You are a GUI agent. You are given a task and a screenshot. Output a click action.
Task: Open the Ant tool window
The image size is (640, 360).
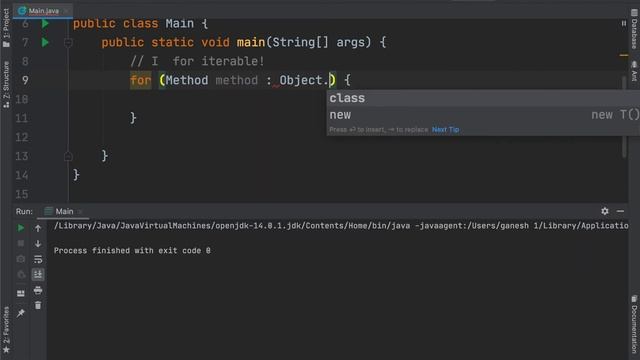pos(634,71)
